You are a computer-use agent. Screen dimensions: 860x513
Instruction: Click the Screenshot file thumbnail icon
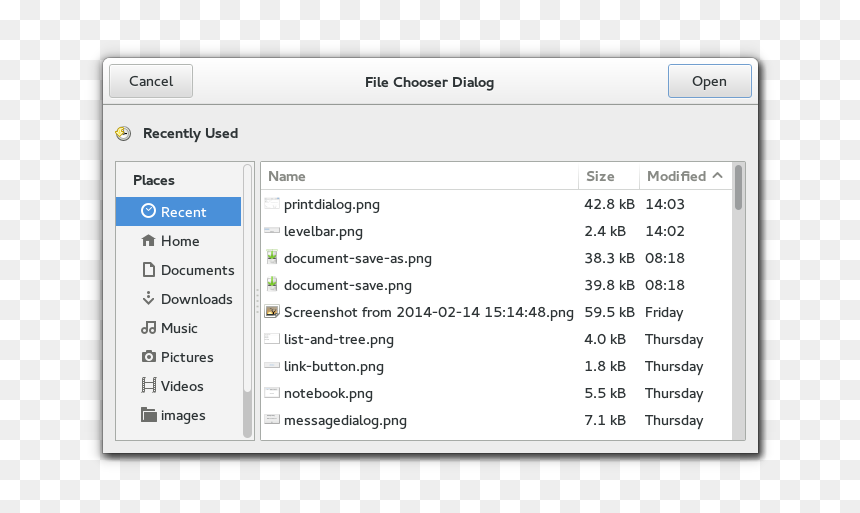click(x=272, y=312)
